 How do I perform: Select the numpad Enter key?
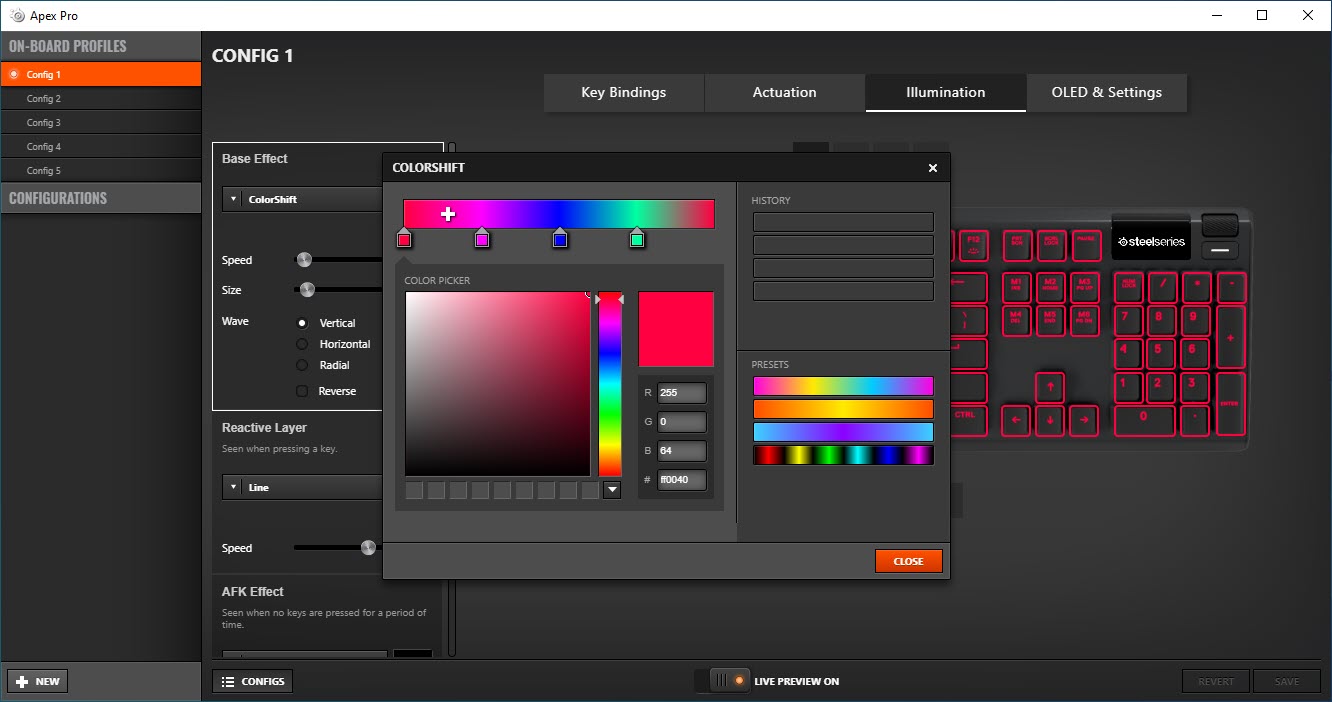[x=1230, y=403]
